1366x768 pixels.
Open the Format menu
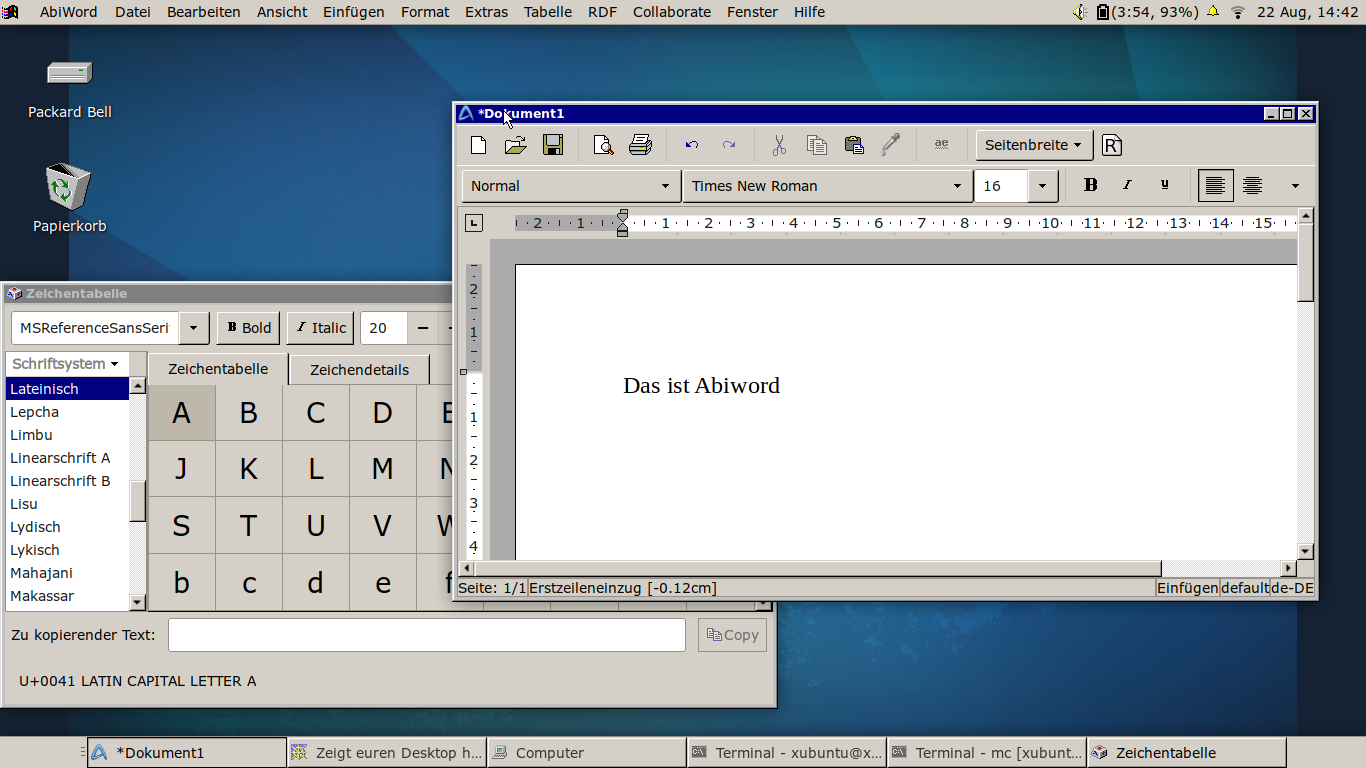[x=425, y=12]
